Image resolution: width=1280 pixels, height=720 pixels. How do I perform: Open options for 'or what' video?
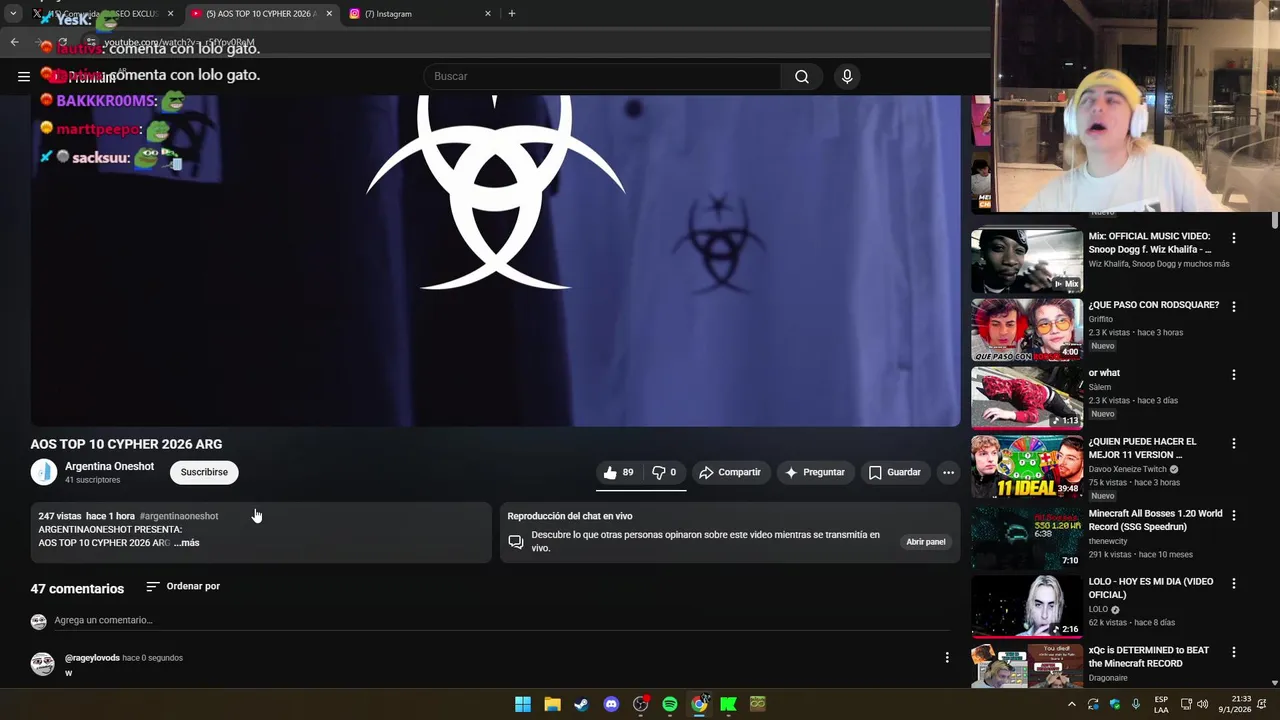pos(1234,374)
